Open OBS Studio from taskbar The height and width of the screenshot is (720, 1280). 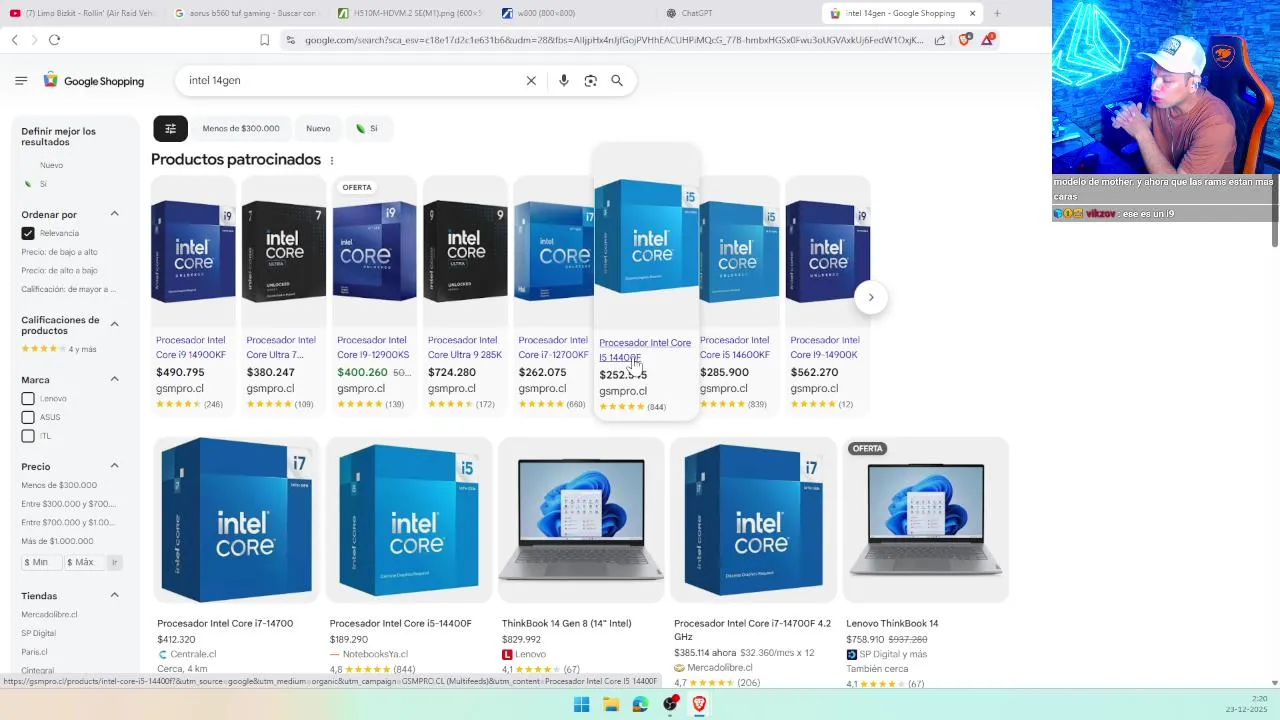pos(670,704)
